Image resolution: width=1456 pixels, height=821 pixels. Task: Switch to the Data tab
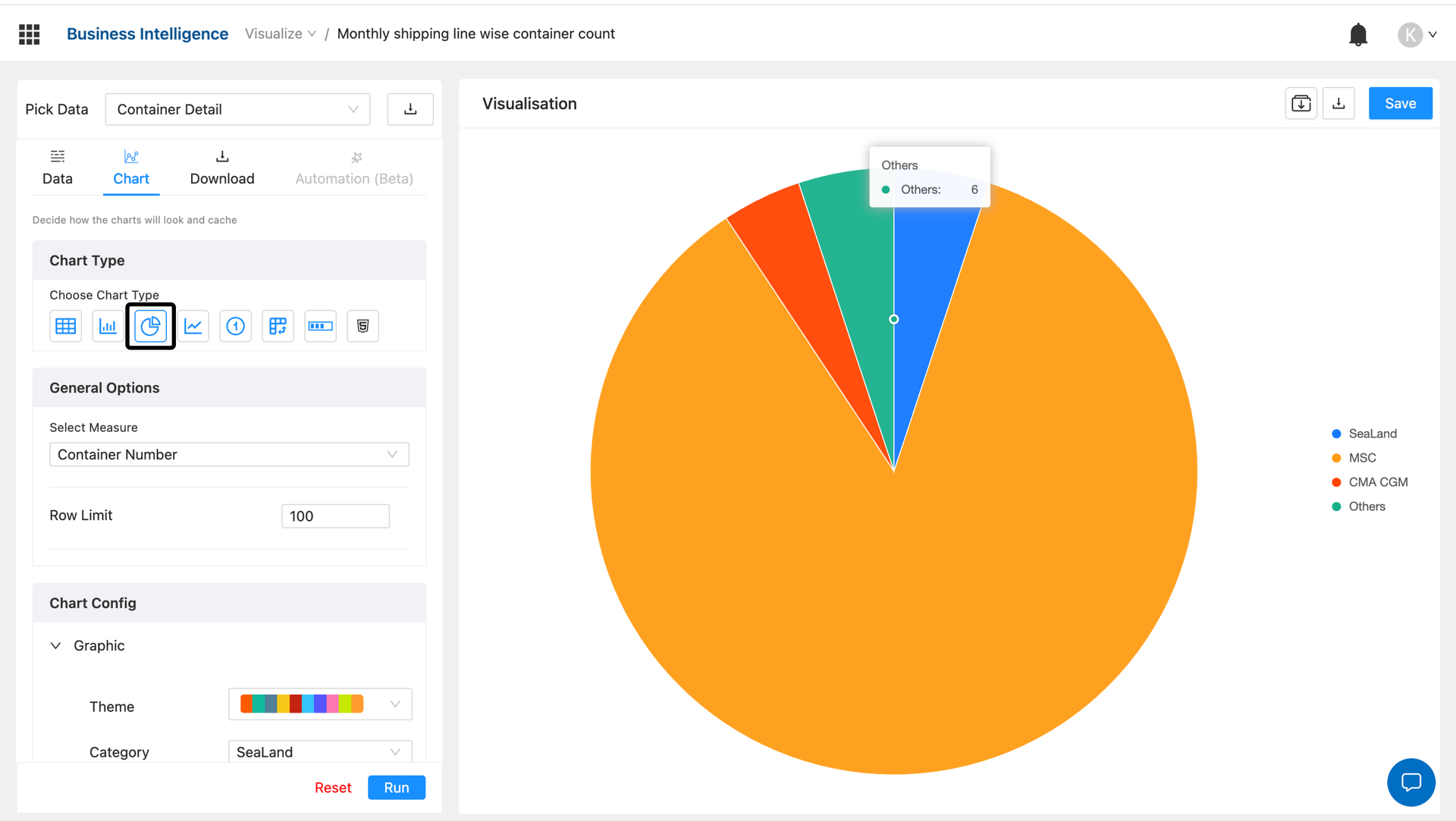click(x=58, y=168)
